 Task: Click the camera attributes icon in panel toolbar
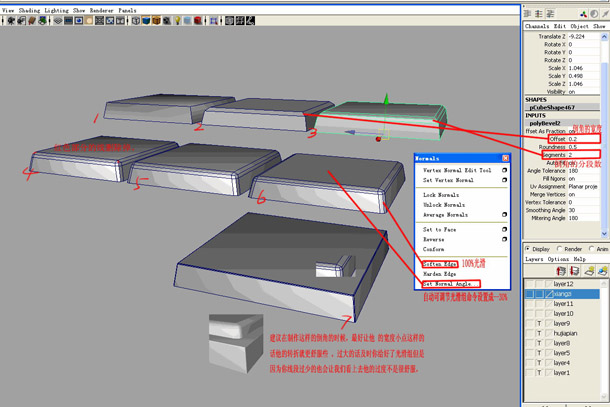coord(22,20)
